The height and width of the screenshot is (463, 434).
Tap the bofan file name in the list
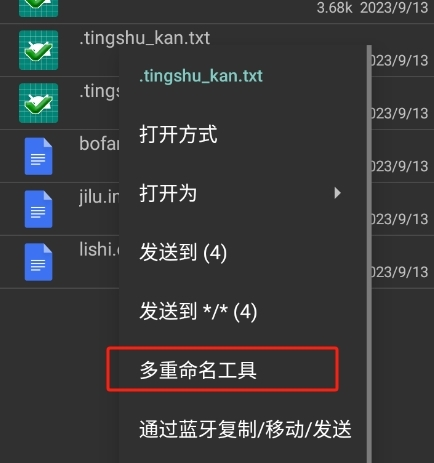[99, 144]
